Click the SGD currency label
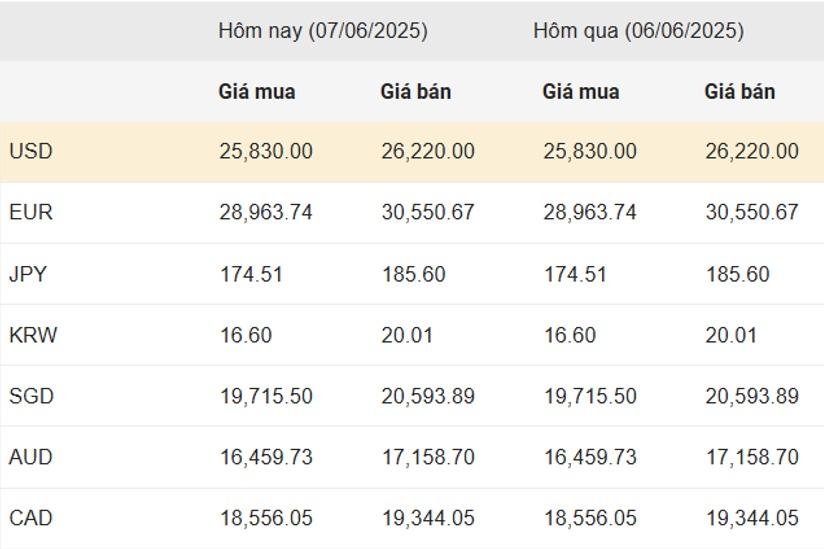Screen dimensions: 824x549 [x=32, y=396]
